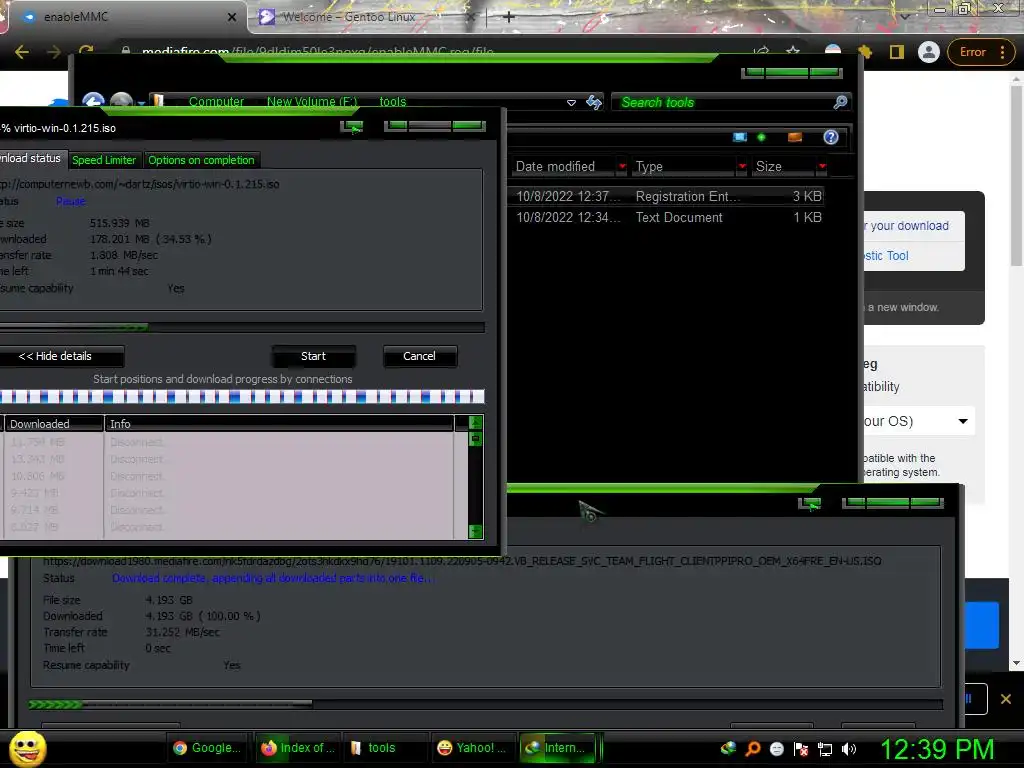Toggle Chrome side panel icon
Image resolution: width=1024 pixels, height=768 pixels.
click(x=897, y=52)
